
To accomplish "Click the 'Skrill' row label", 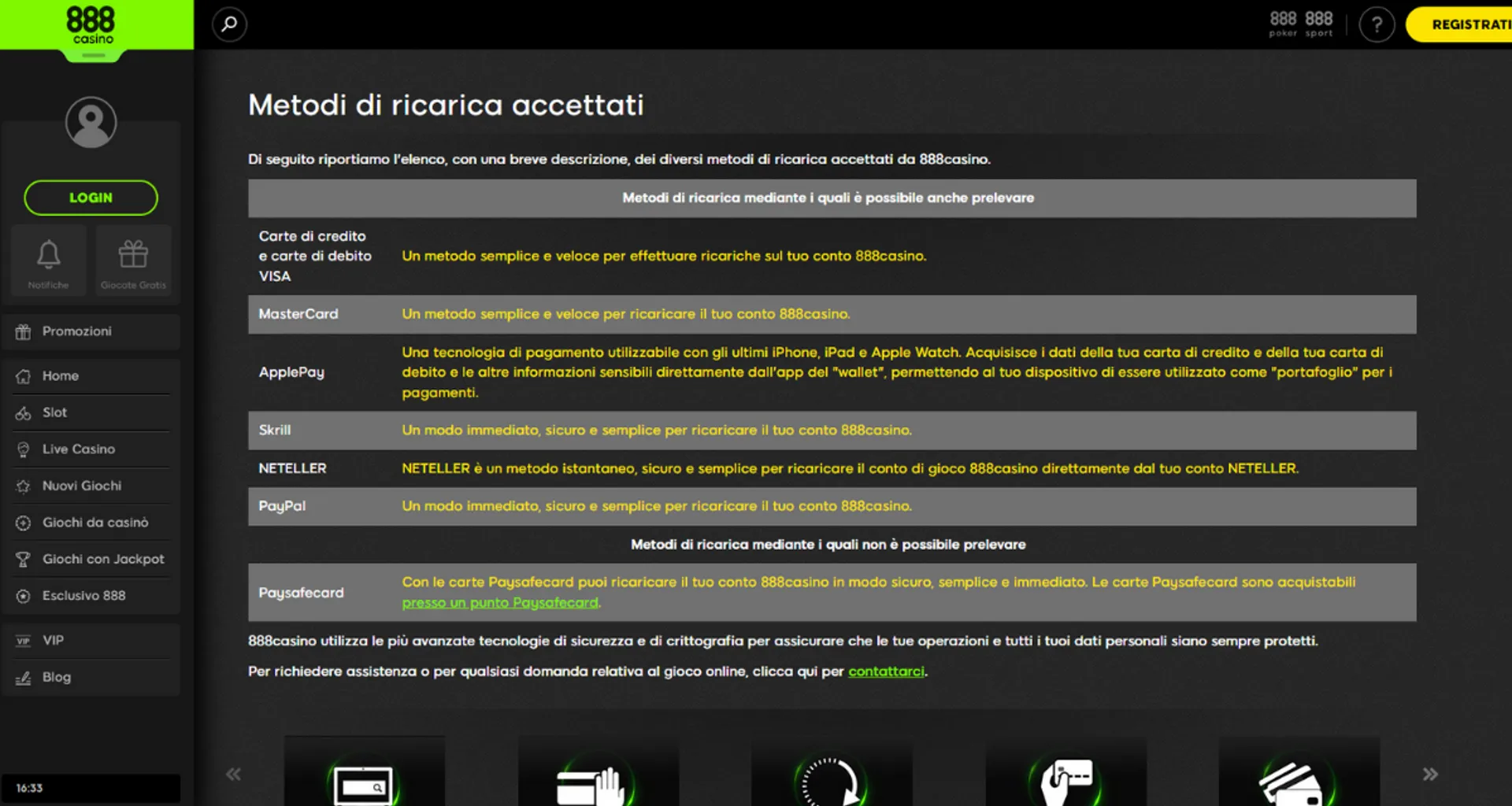I will point(275,431).
